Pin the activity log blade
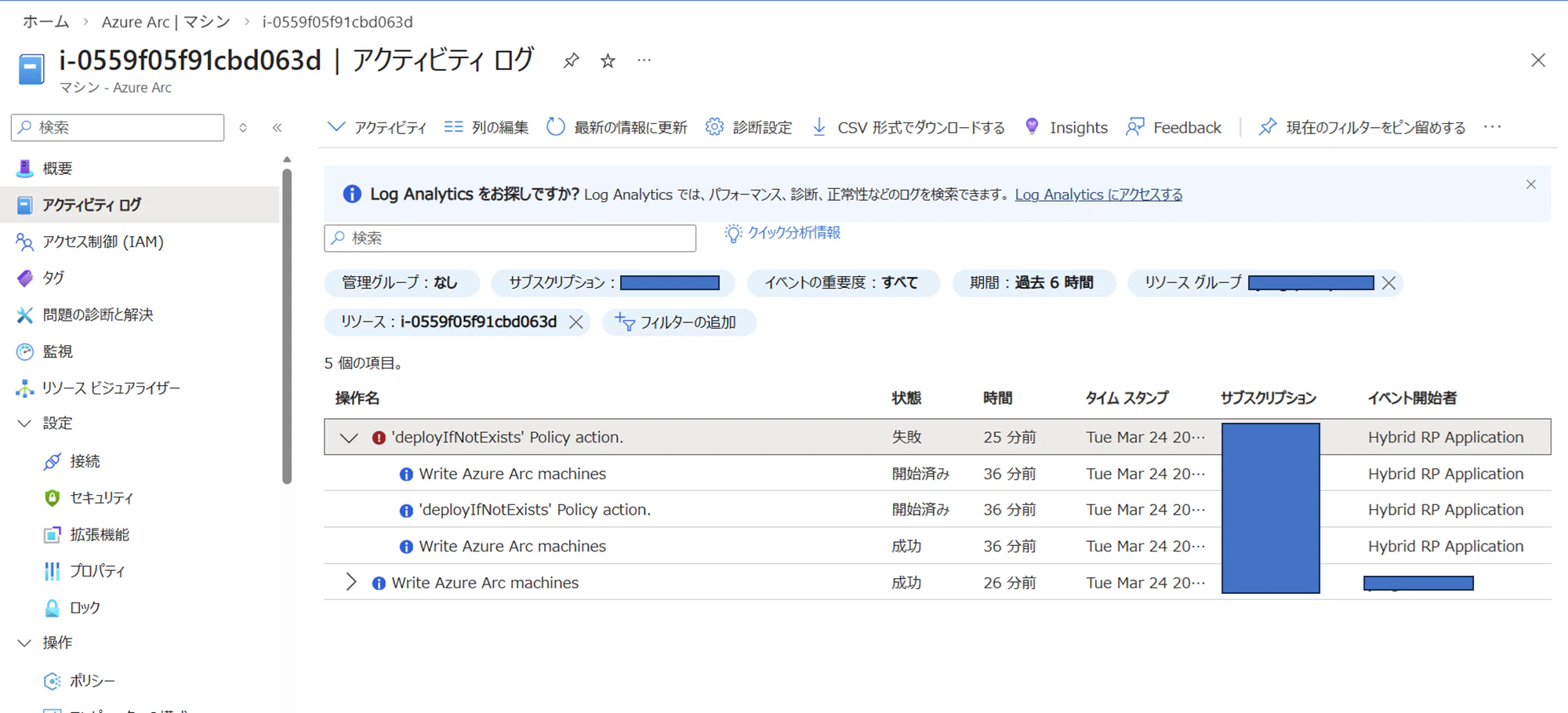This screenshot has width=1568, height=713. tap(571, 60)
